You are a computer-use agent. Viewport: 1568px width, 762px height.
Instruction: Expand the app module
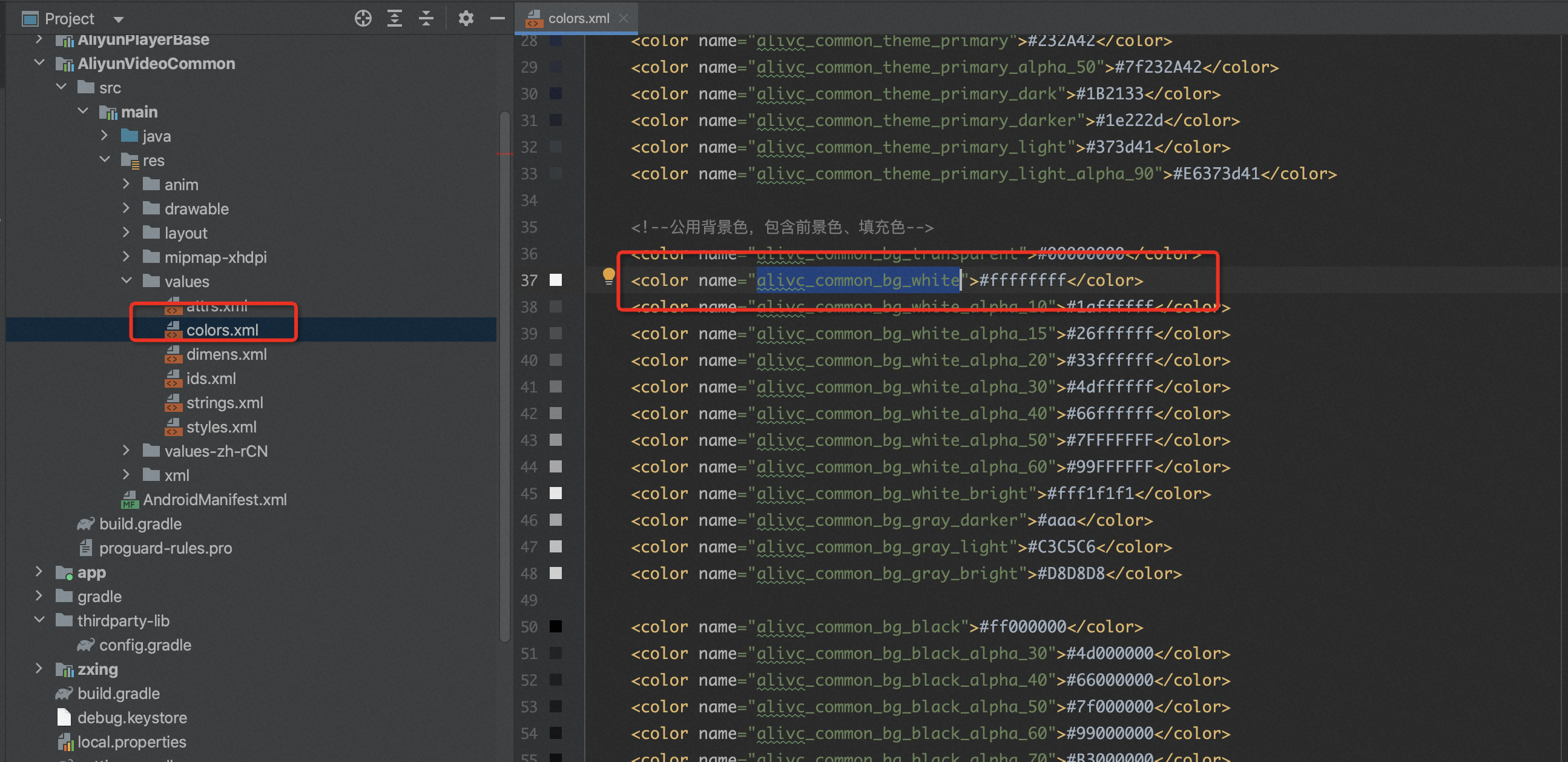point(39,571)
